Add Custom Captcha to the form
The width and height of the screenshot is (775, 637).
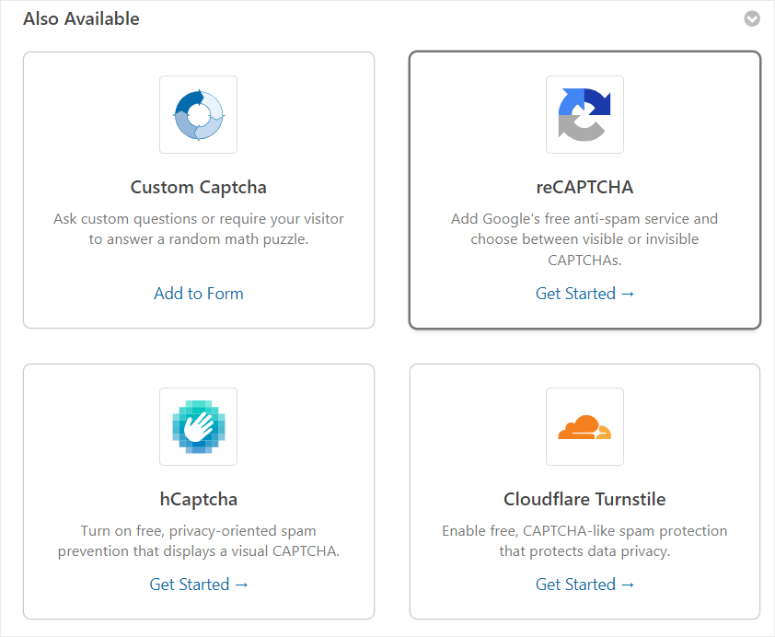[x=198, y=294]
